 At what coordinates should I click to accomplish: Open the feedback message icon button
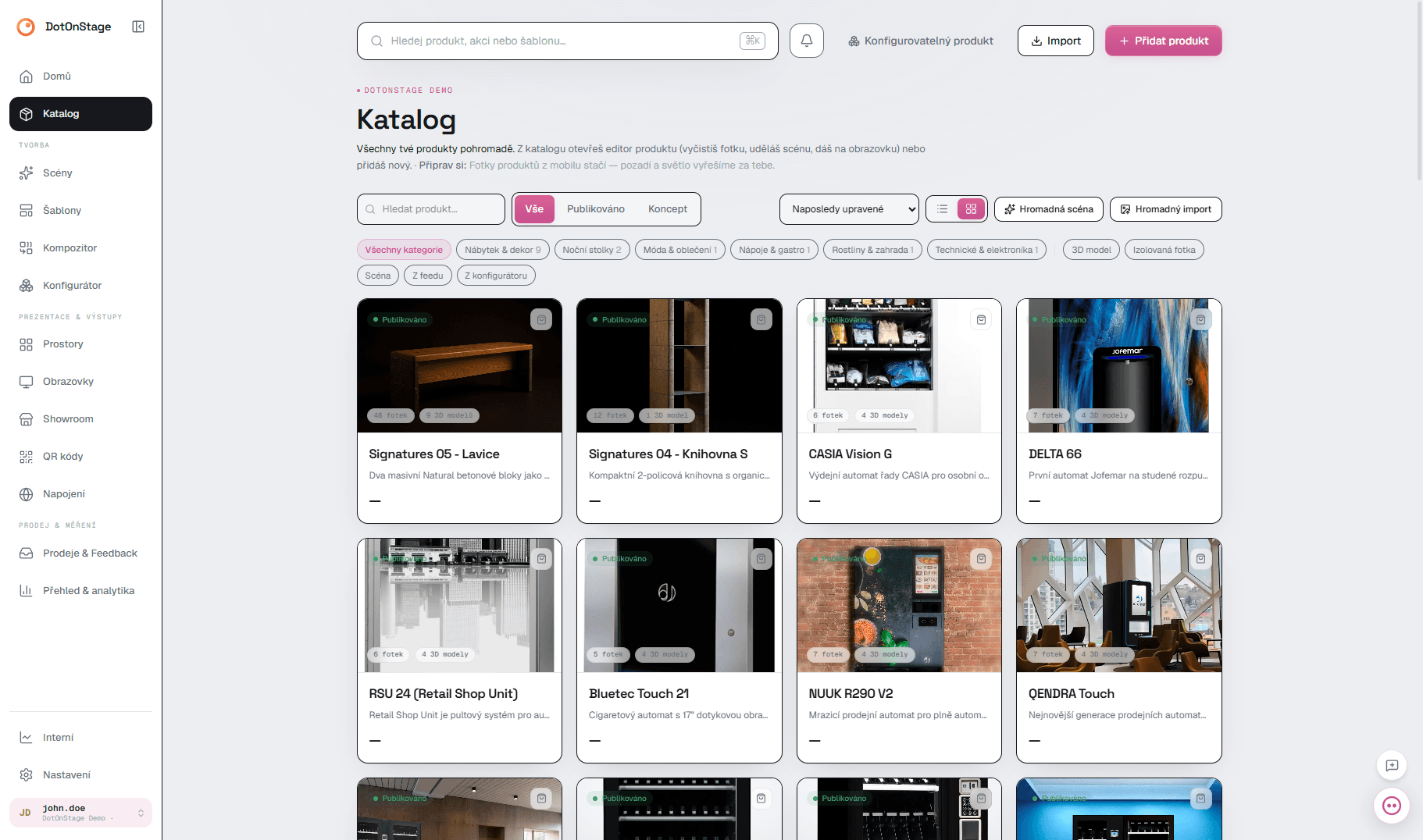[1392, 766]
